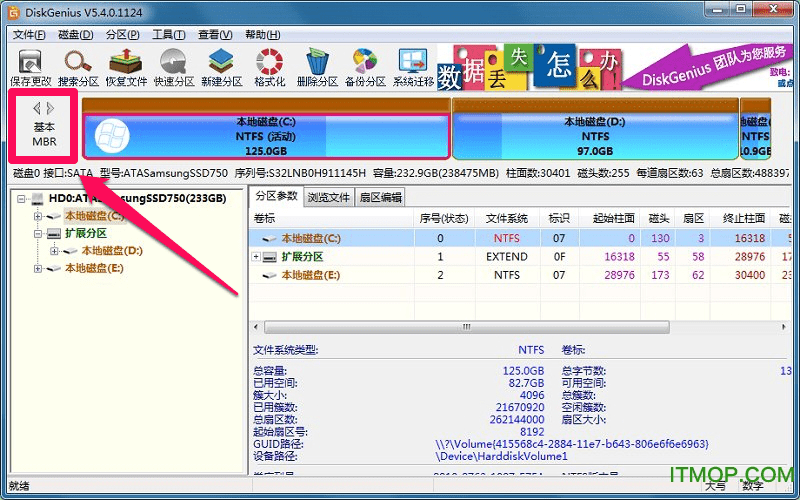Viewport: 800px width, 500px height.
Task: Open the 备份分区 backup partition tool
Action: (365, 67)
